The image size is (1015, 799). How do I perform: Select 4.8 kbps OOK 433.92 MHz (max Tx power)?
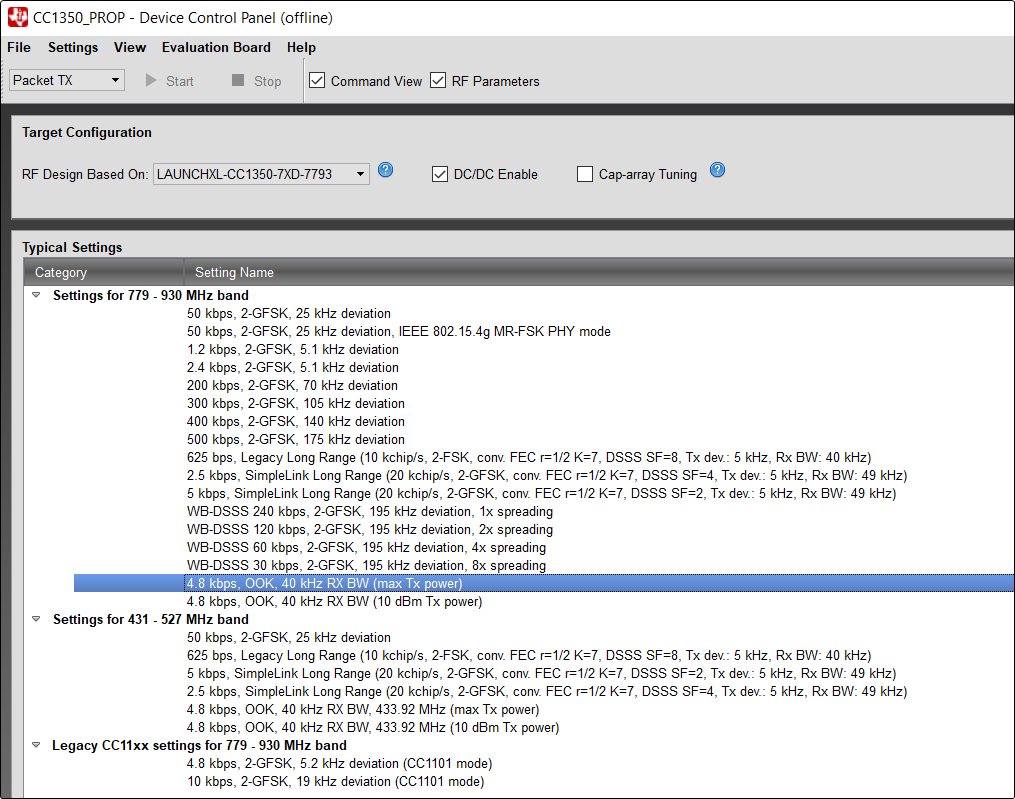click(363, 710)
